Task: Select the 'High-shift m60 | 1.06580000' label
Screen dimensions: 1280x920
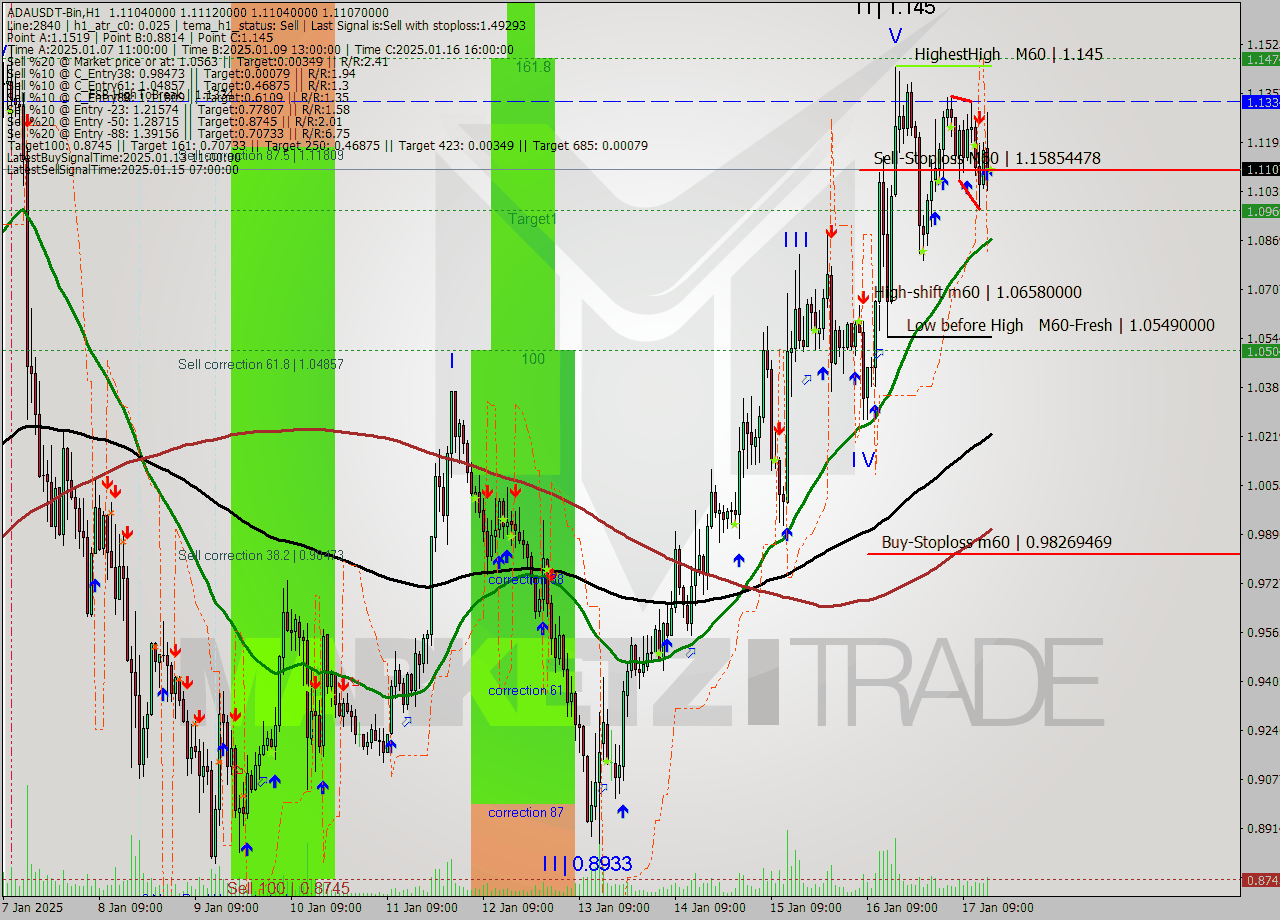Action: [x=977, y=292]
